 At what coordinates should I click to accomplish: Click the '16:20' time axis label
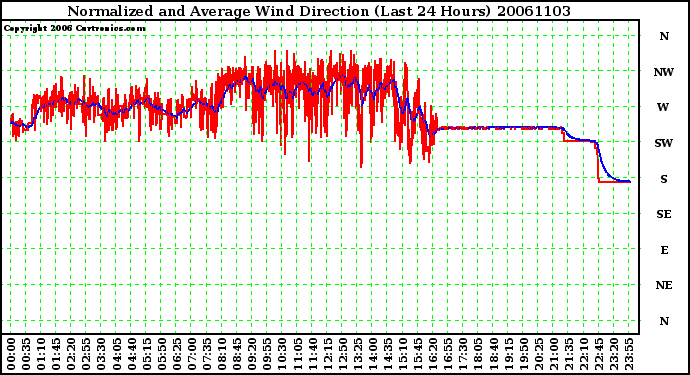point(433,354)
